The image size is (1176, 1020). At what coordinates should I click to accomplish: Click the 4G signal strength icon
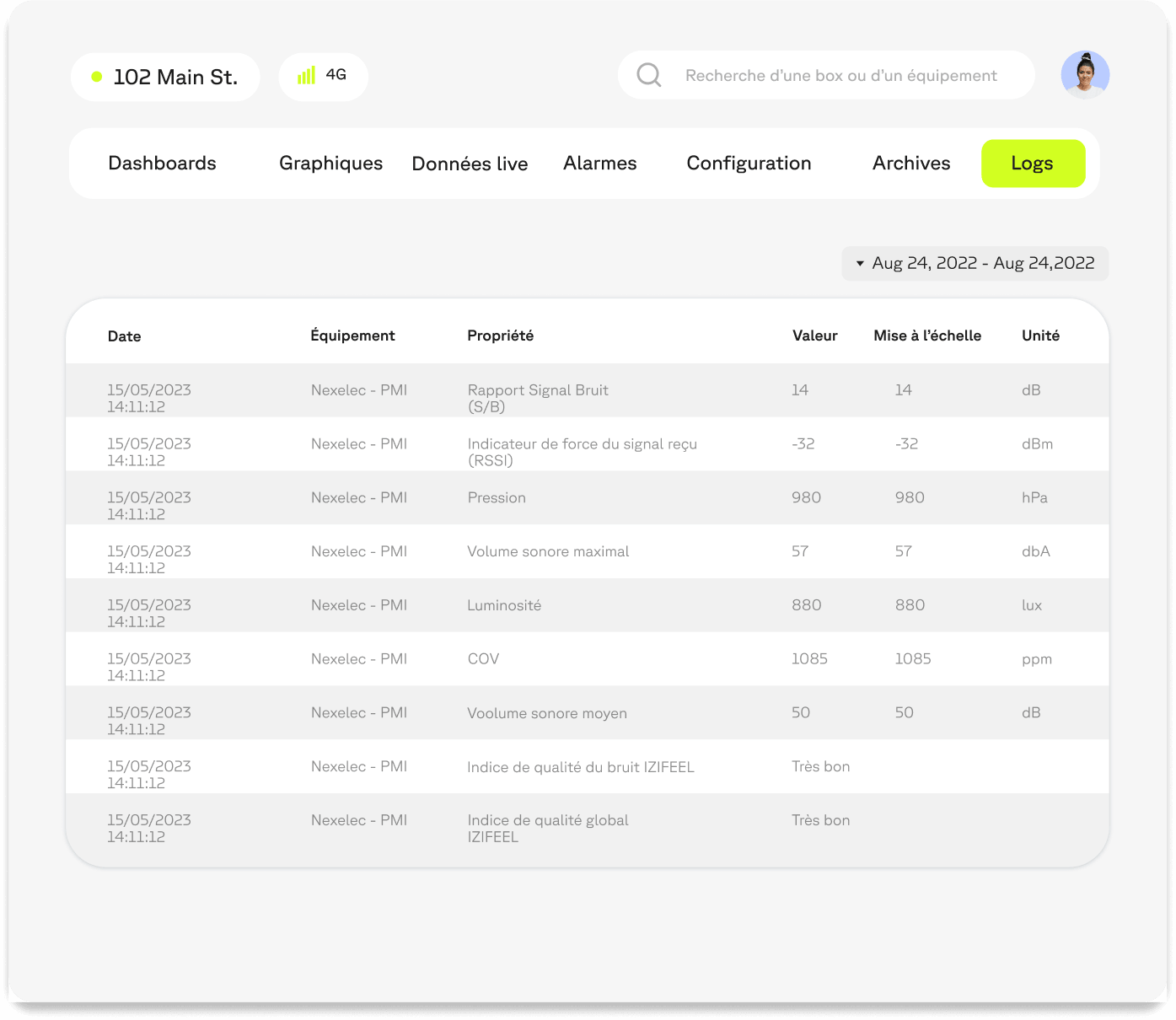(x=308, y=75)
